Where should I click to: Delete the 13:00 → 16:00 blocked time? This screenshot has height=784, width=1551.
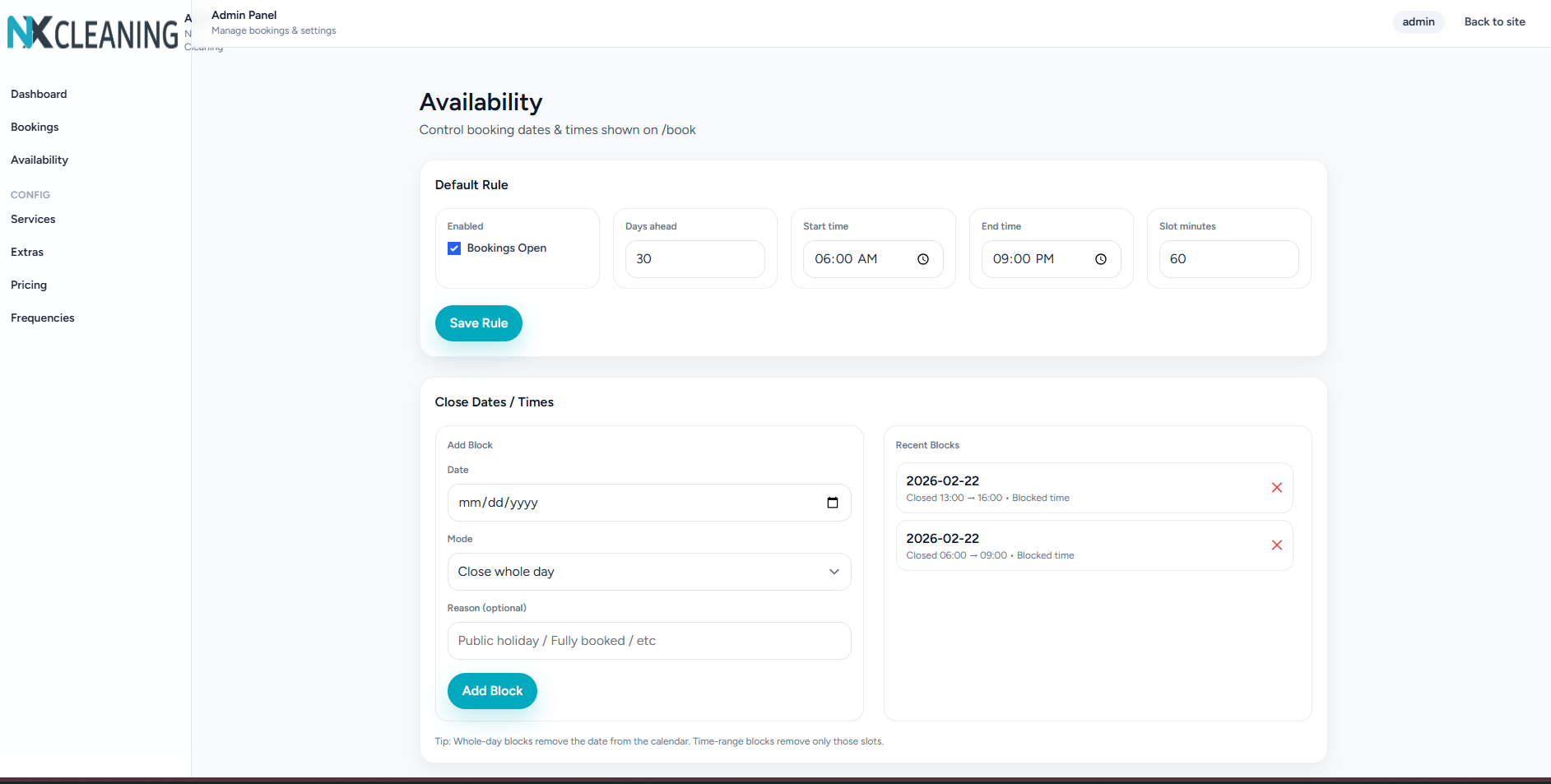1277,488
